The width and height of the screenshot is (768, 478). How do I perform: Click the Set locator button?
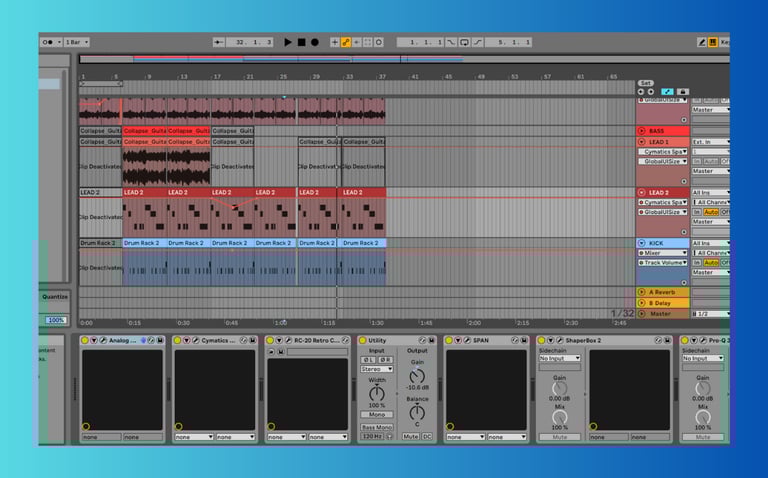646,83
